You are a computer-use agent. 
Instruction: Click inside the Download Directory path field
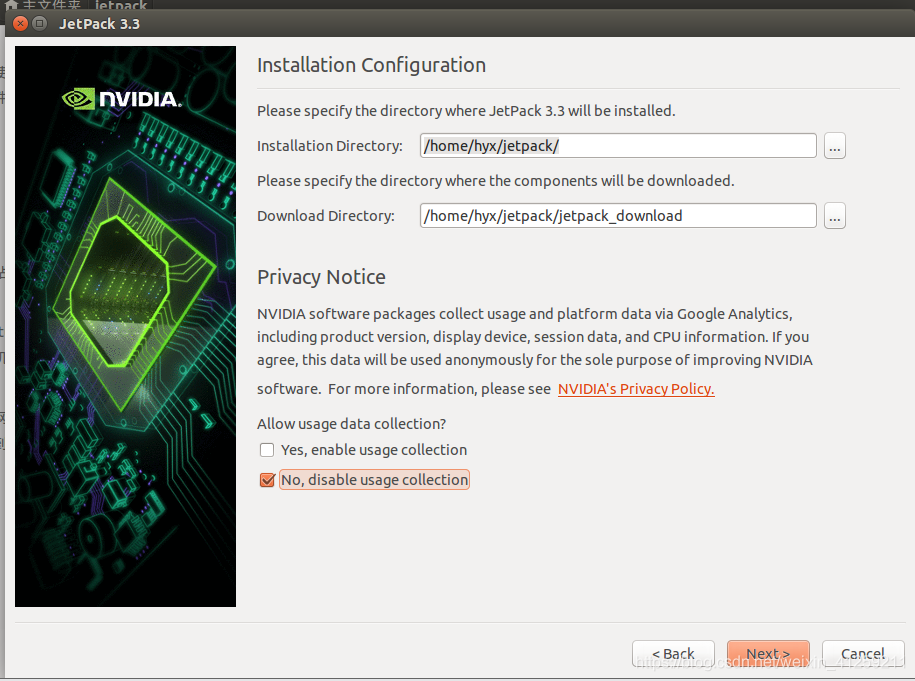click(x=617, y=216)
